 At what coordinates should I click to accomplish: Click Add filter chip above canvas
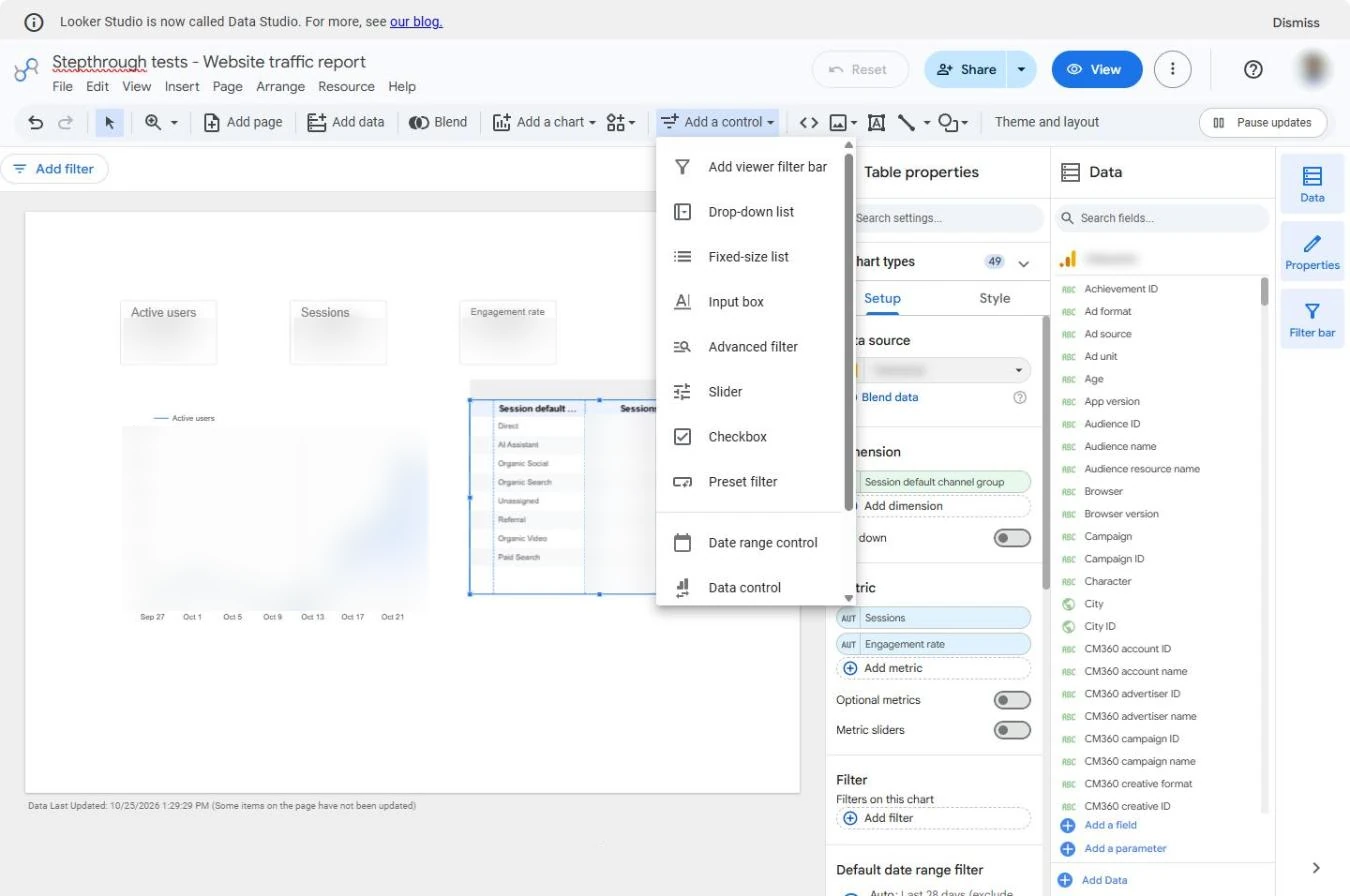tap(55, 169)
